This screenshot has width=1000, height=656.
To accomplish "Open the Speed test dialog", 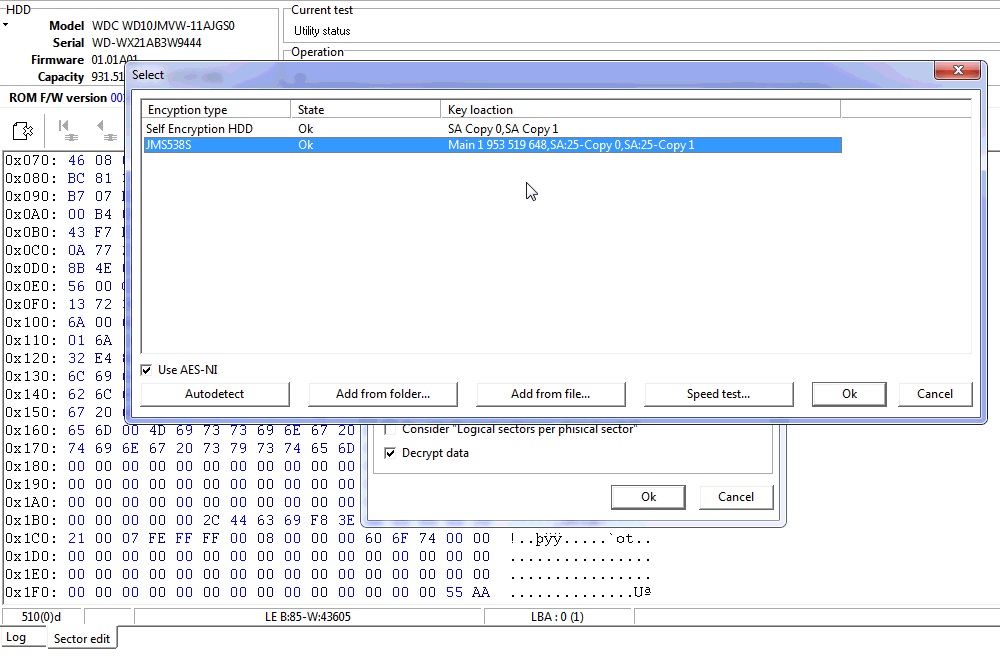I will pyautogui.click(x=719, y=394).
